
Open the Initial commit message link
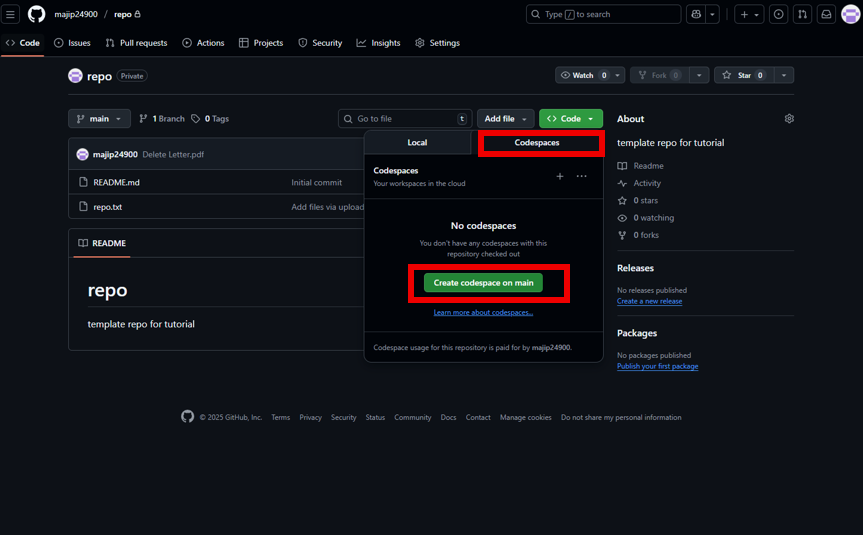coord(316,182)
